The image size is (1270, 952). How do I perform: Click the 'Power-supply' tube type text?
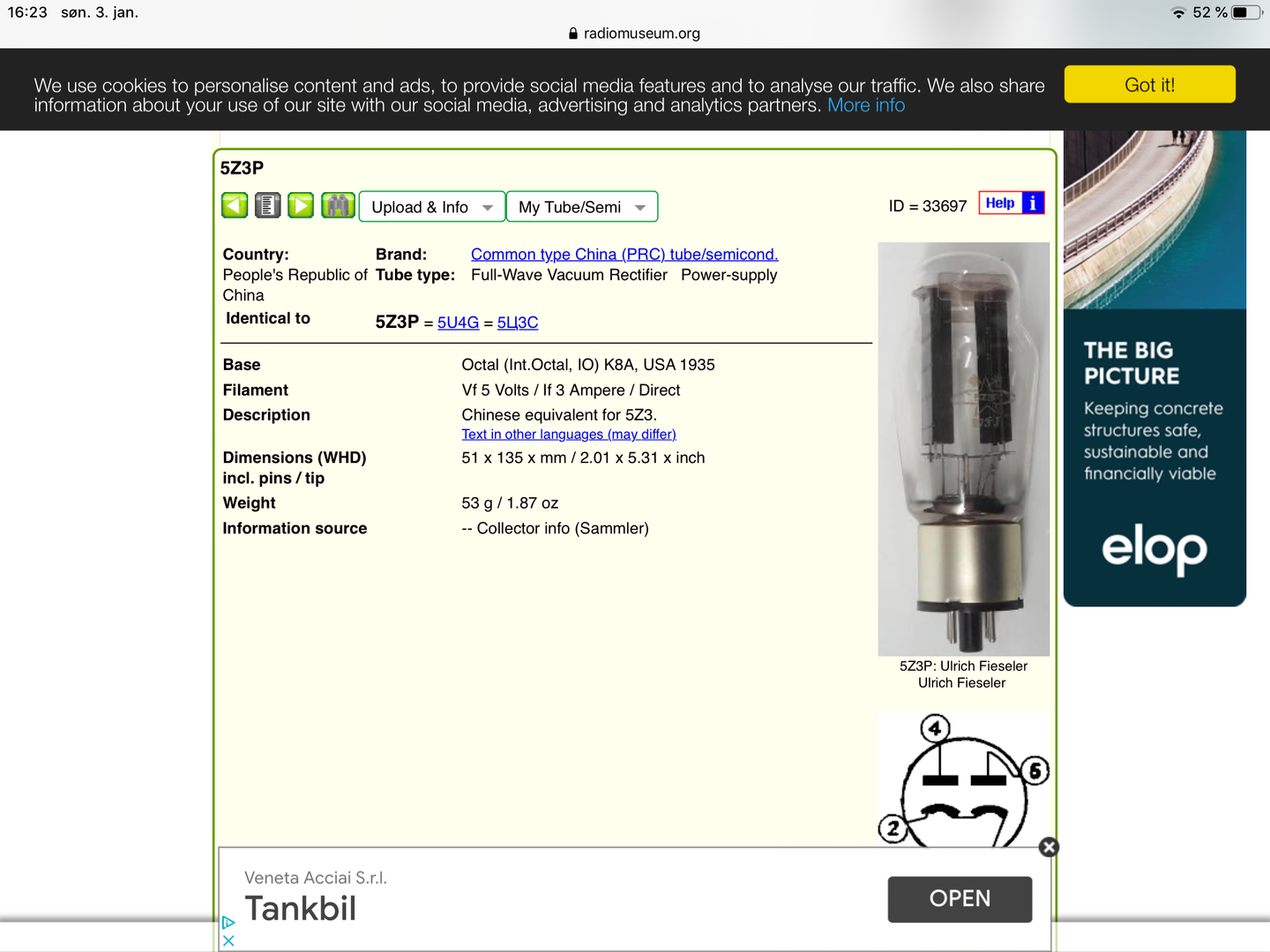tap(729, 275)
